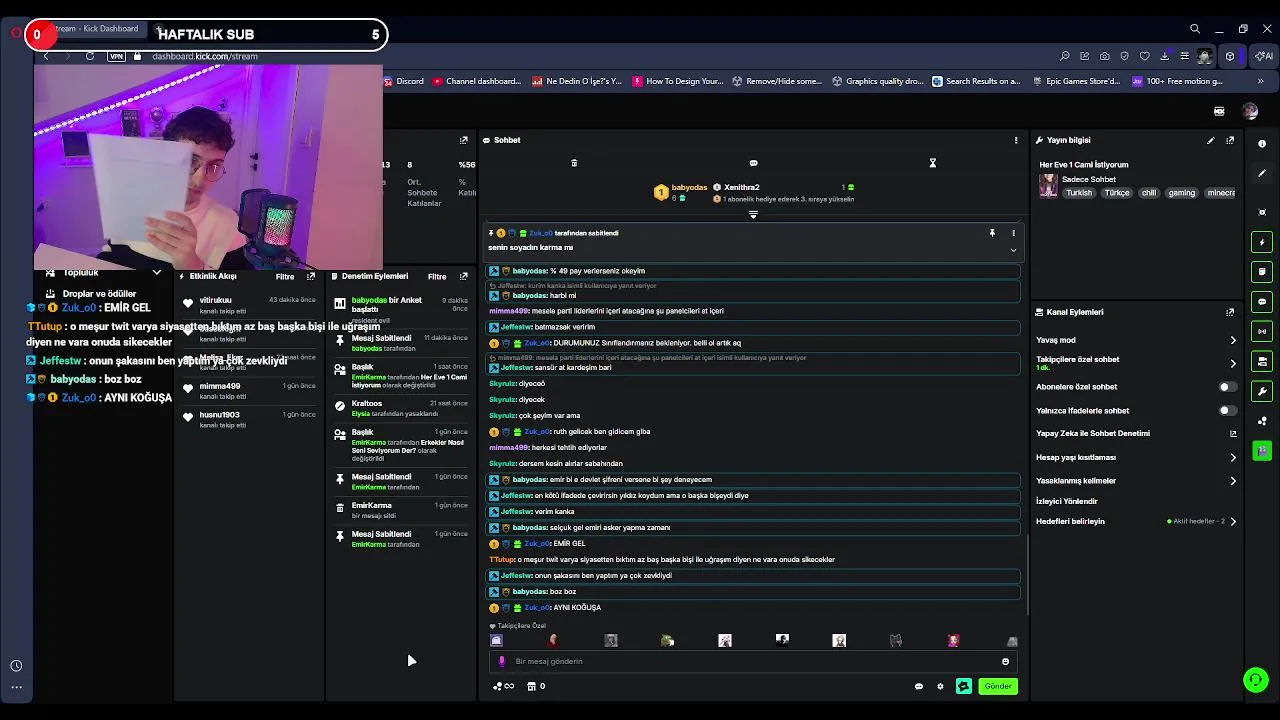Click the clock history icon bottom-left

(x=16, y=666)
